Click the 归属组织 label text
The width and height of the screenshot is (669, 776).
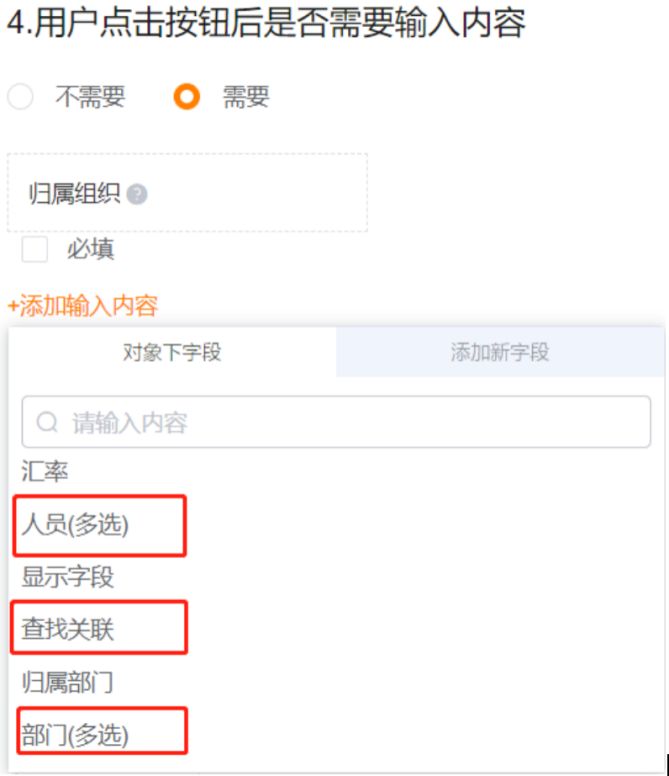pos(75,194)
